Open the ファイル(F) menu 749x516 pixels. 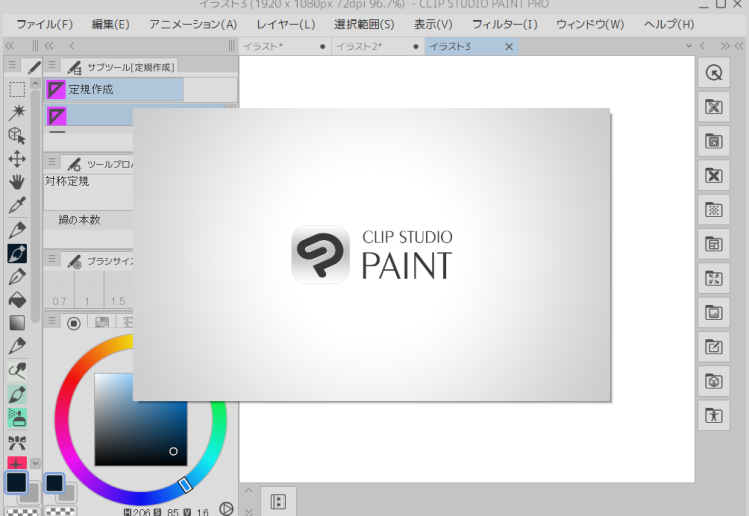point(44,24)
